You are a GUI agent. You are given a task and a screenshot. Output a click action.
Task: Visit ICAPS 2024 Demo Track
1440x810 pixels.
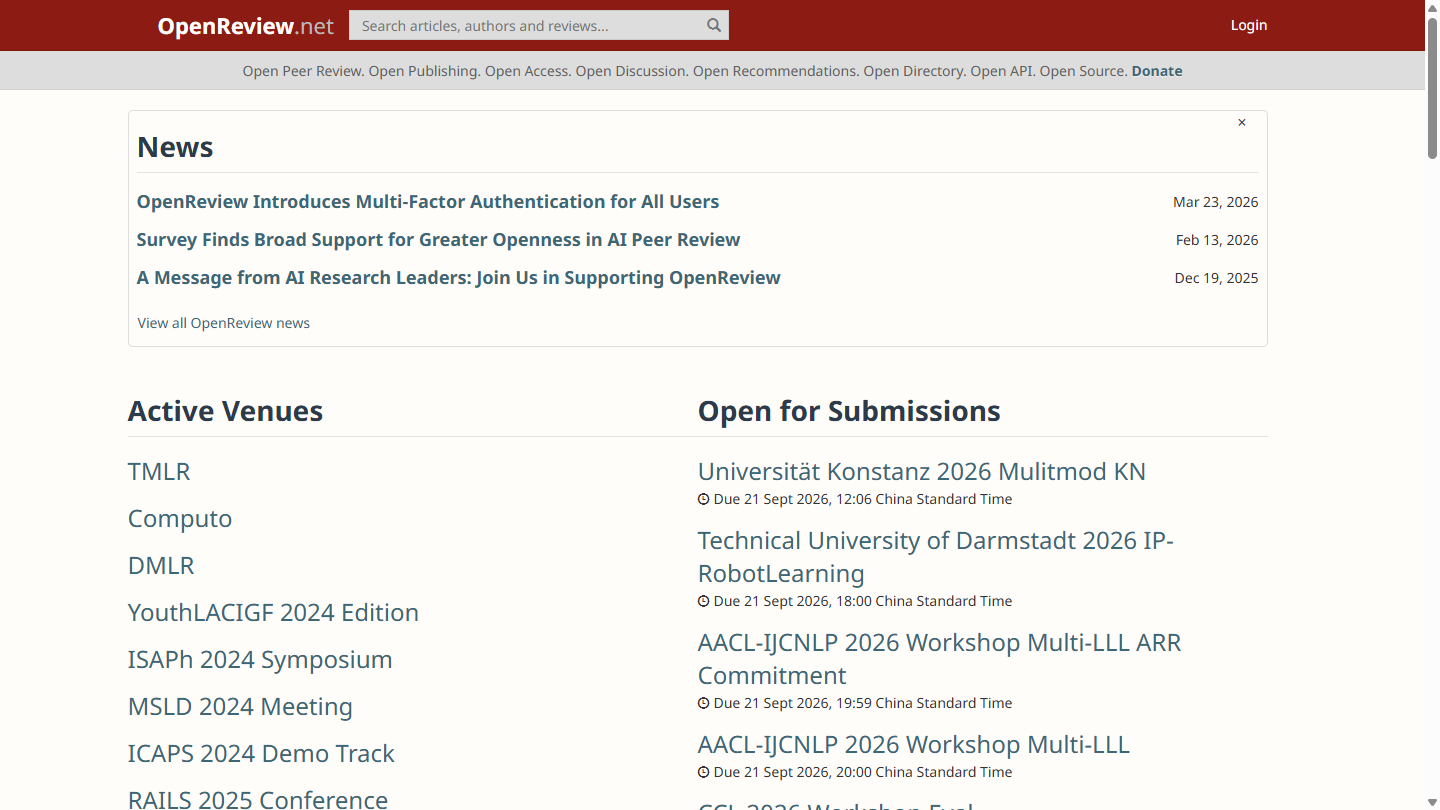coord(261,754)
